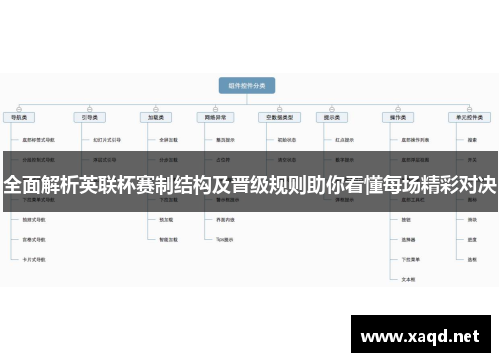Collapse the 操作类 branch circle toggle
The width and height of the screenshot is (500, 362).
point(398,109)
